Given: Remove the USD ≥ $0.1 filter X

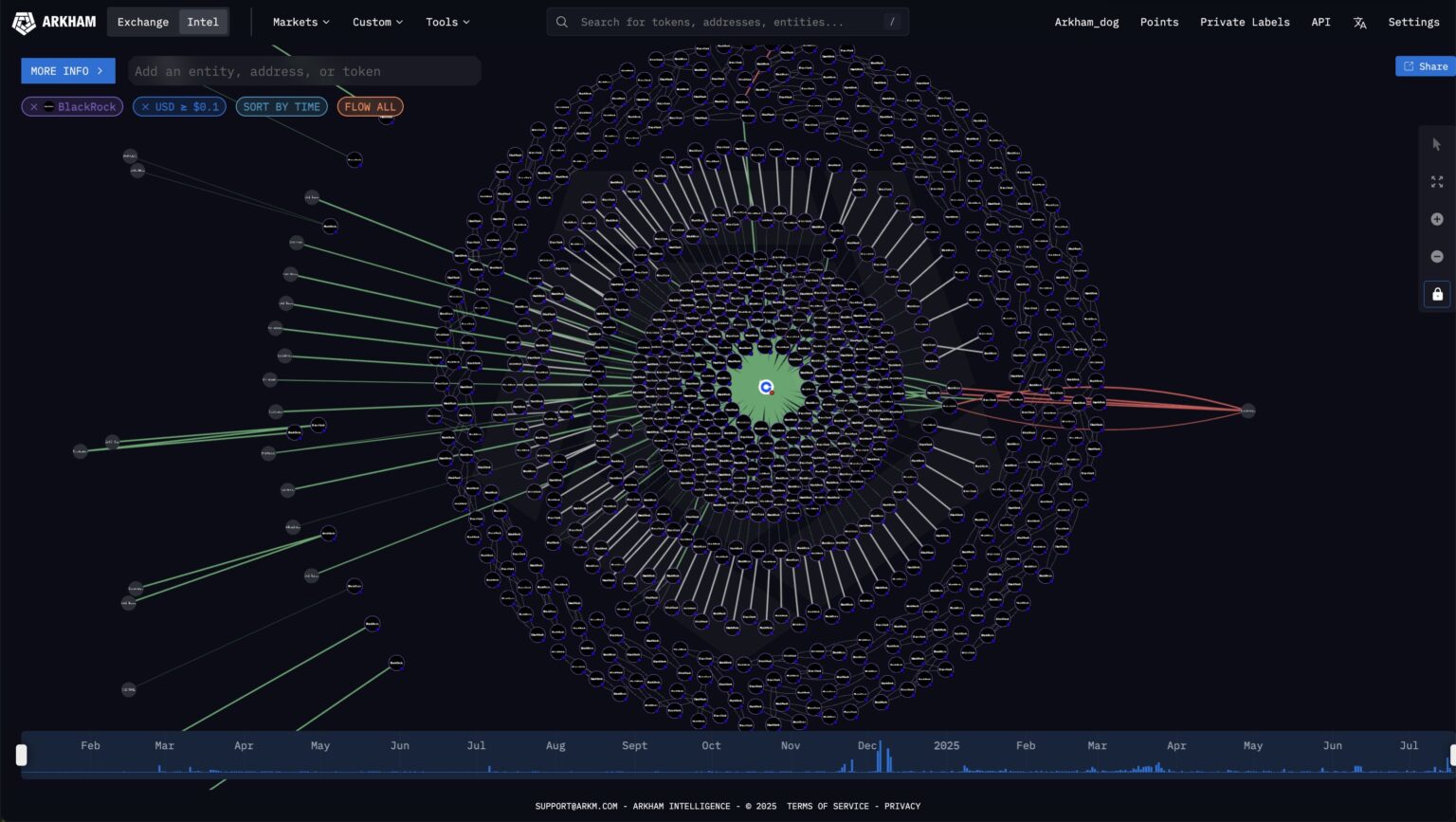Looking at the screenshot, I should [x=145, y=107].
